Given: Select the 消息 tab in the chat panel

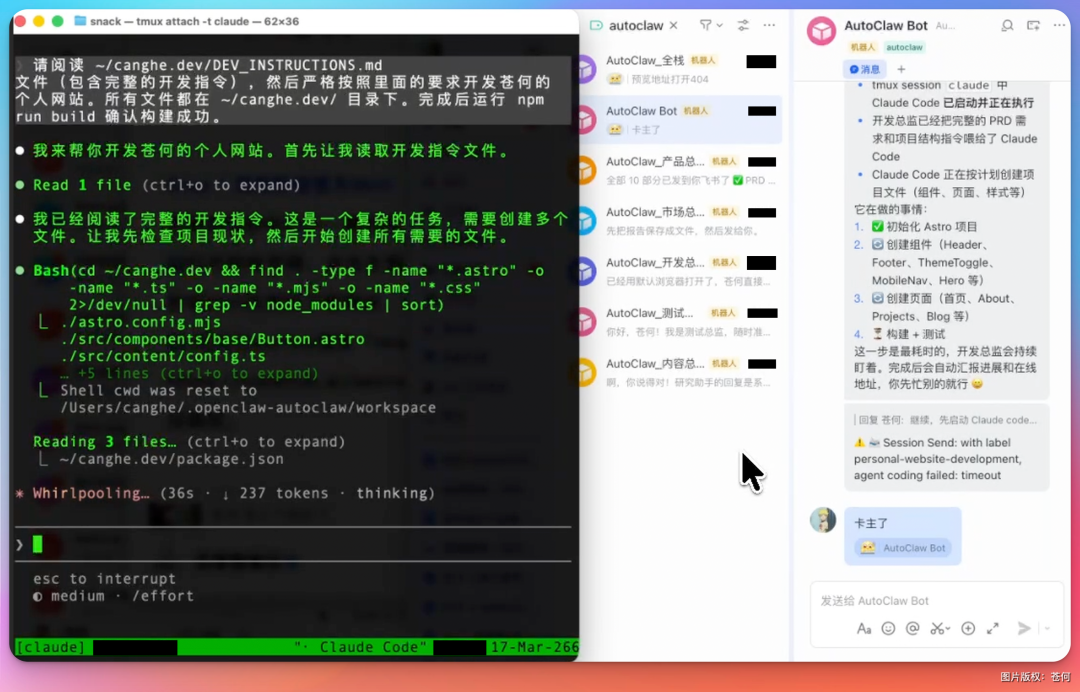Looking at the screenshot, I should [x=866, y=69].
